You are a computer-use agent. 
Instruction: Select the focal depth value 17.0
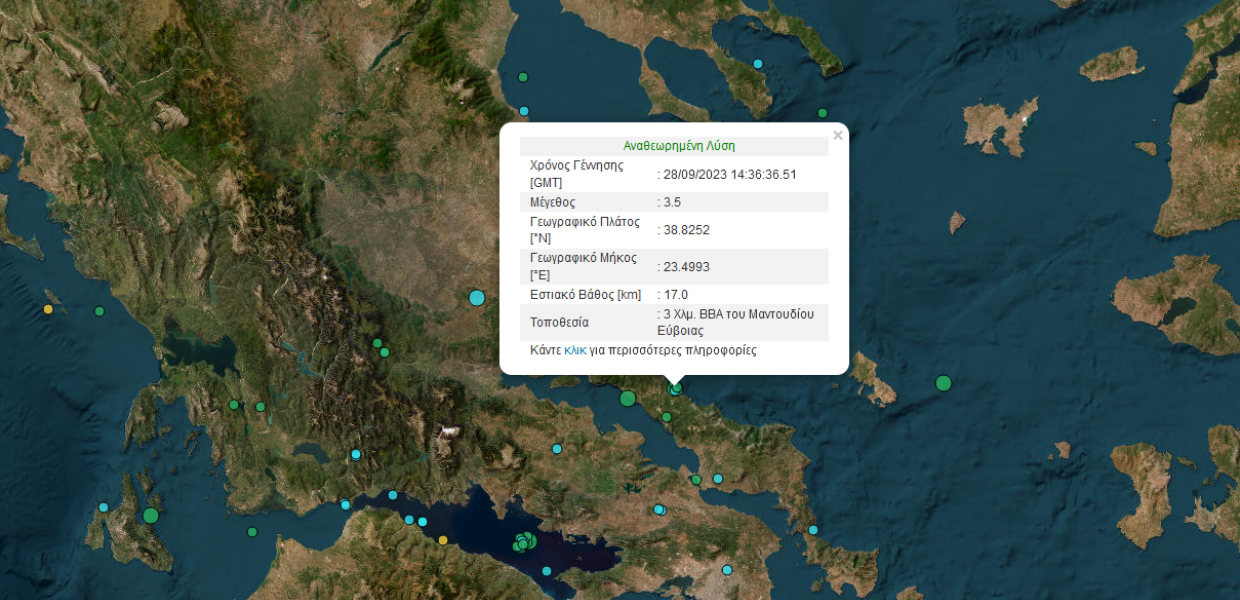coord(676,294)
